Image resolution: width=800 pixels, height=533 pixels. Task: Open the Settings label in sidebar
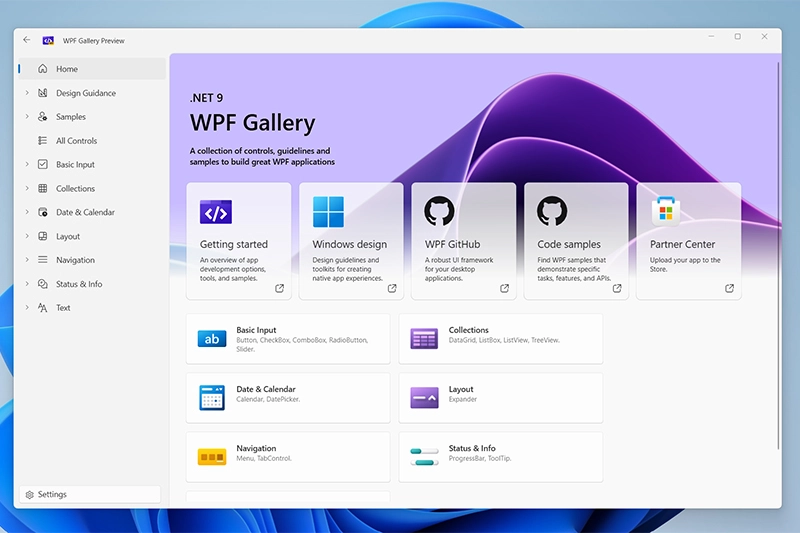(52, 494)
